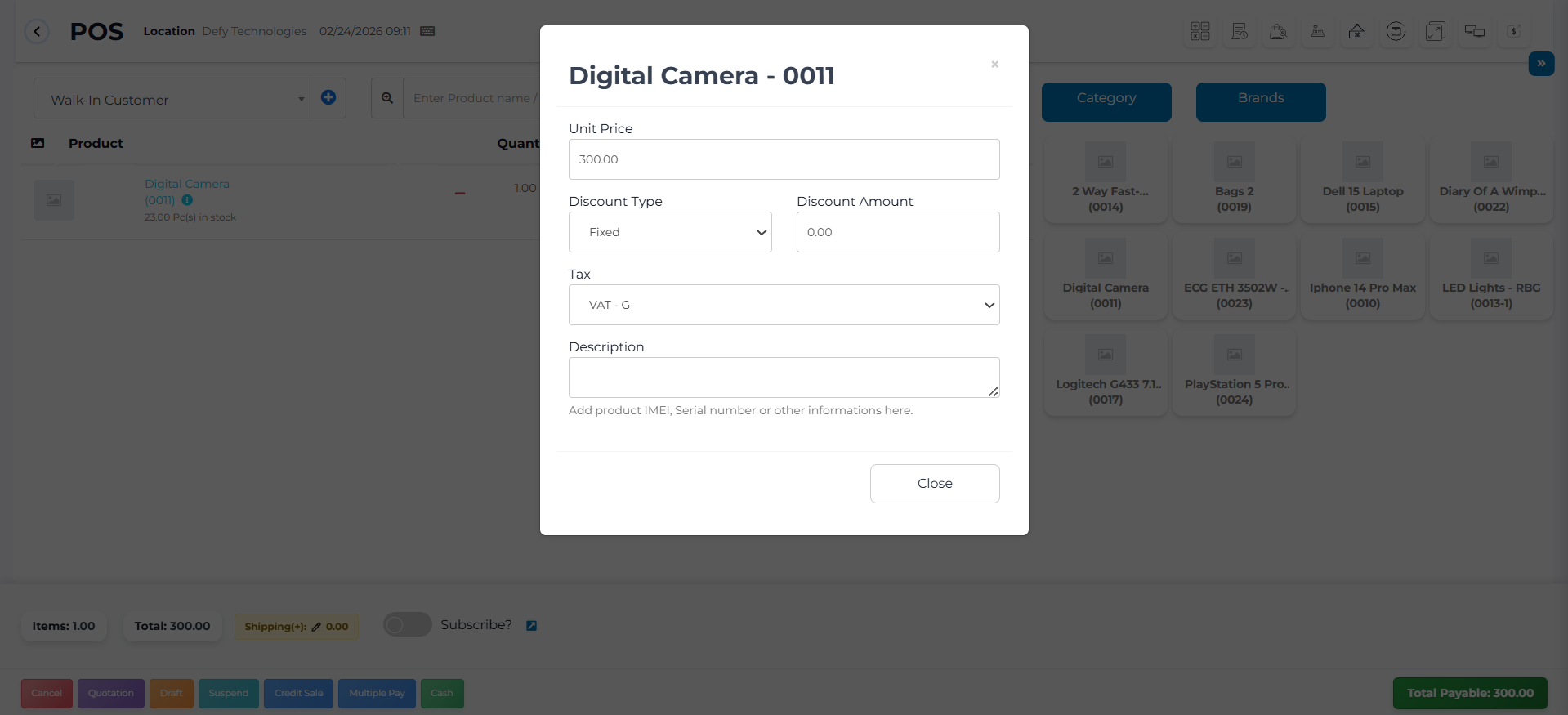
Task: Open the Discount Type dropdown
Action: [670, 232]
